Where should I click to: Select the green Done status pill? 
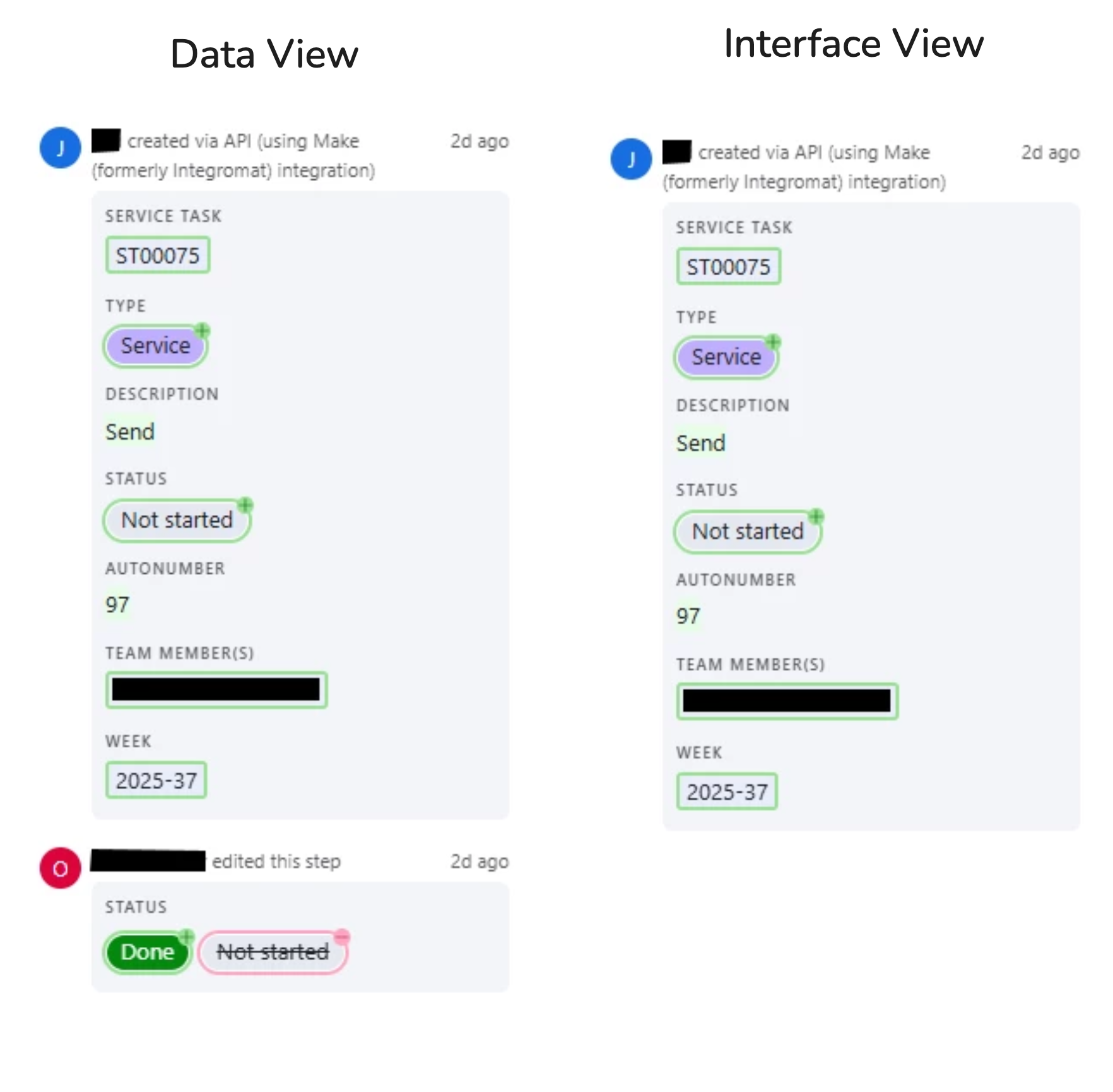pos(147,953)
